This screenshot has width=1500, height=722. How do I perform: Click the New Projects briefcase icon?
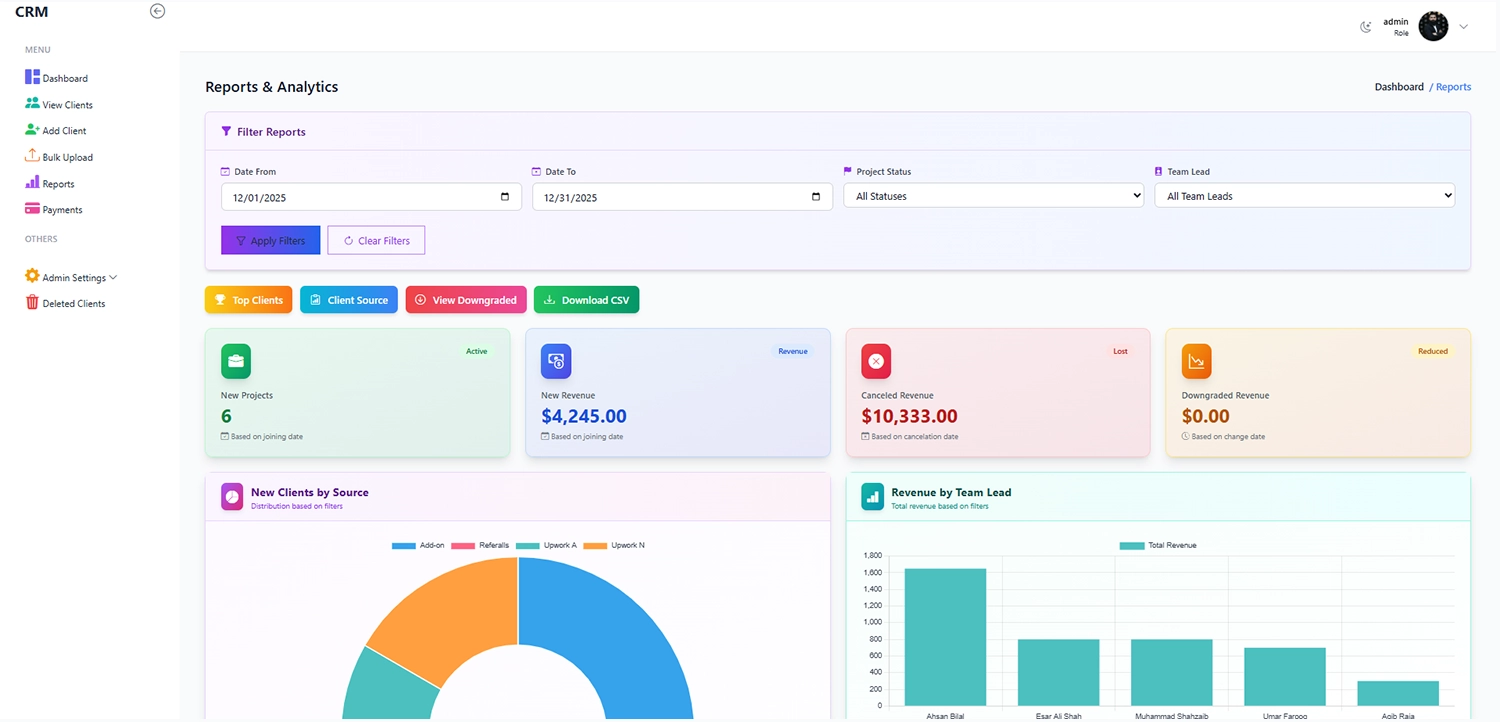tap(236, 361)
